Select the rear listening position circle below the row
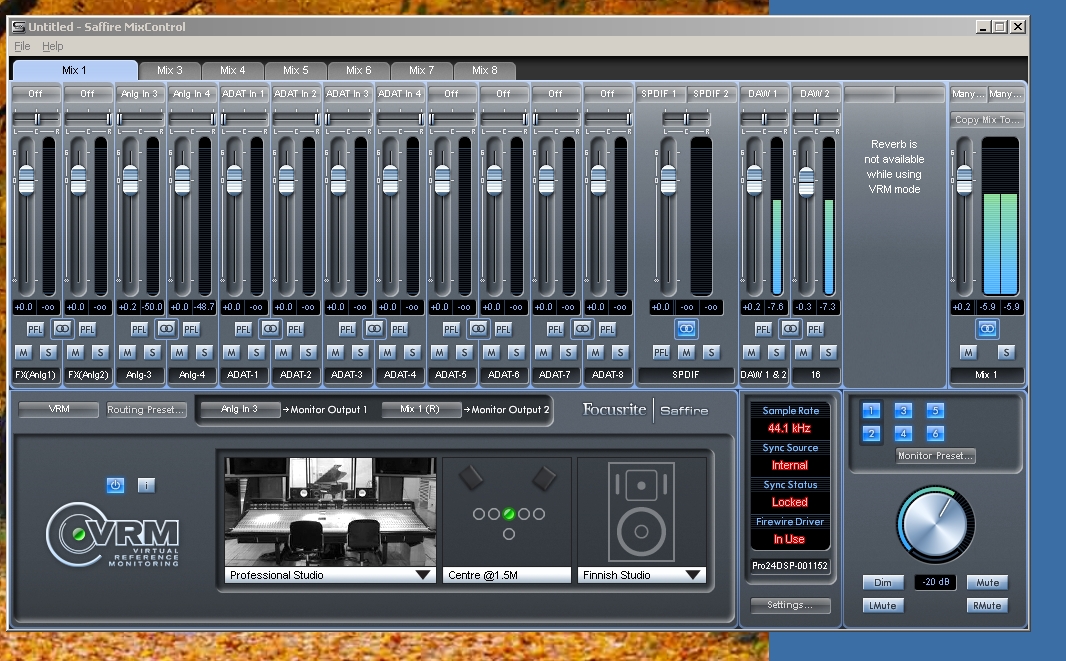The image size is (1066, 661). click(509, 535)
